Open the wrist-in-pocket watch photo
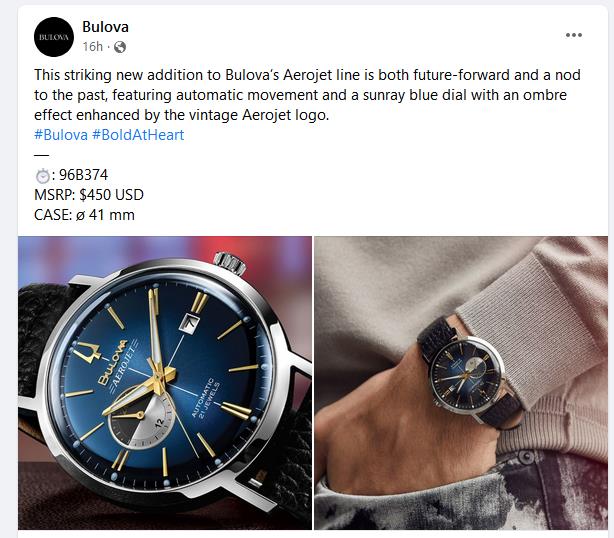Viewport: 614px width, 538px height. (461, 383)
